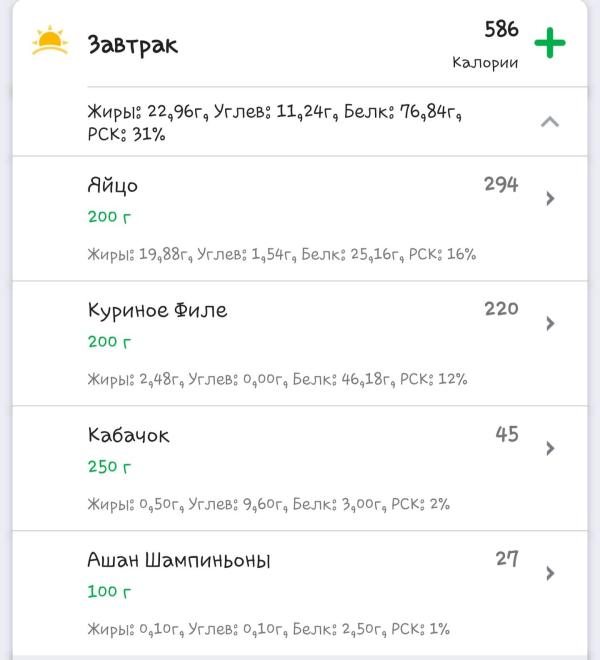The width and height of the screenshot is (600, 660).
Task: Tap the green plus to add breakfast food
Action: [549, 44]
